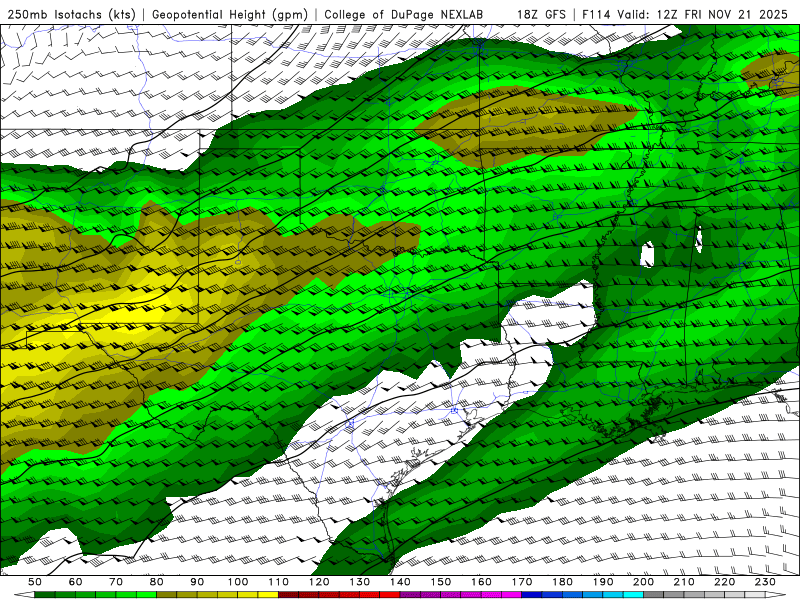Click the olive swatch just after the 80 label
The height and width of the screenshot is (600, 800).
tap(167, 595)
